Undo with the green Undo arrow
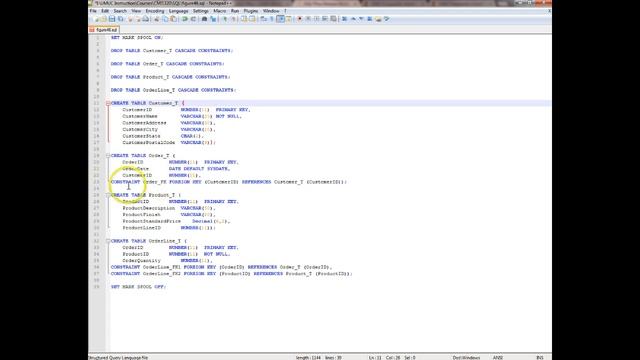Viewport: 640px width, 360px height. click(x=184, y=19)
